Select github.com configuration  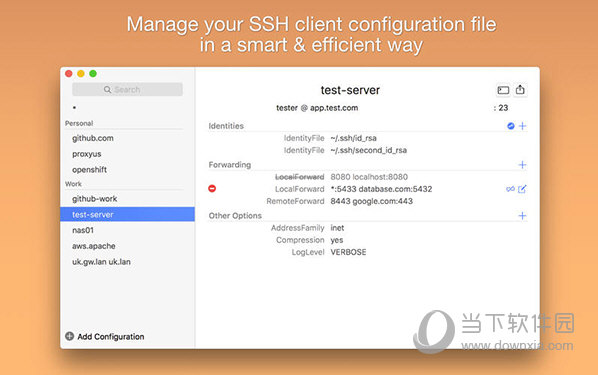point(93,138)
